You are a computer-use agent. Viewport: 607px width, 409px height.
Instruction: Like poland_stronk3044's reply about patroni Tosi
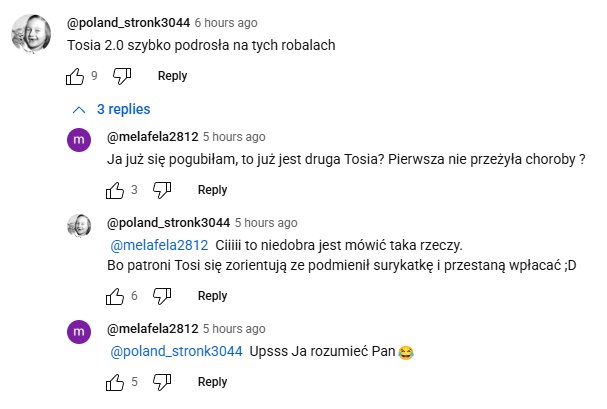(x=115, y=296)
